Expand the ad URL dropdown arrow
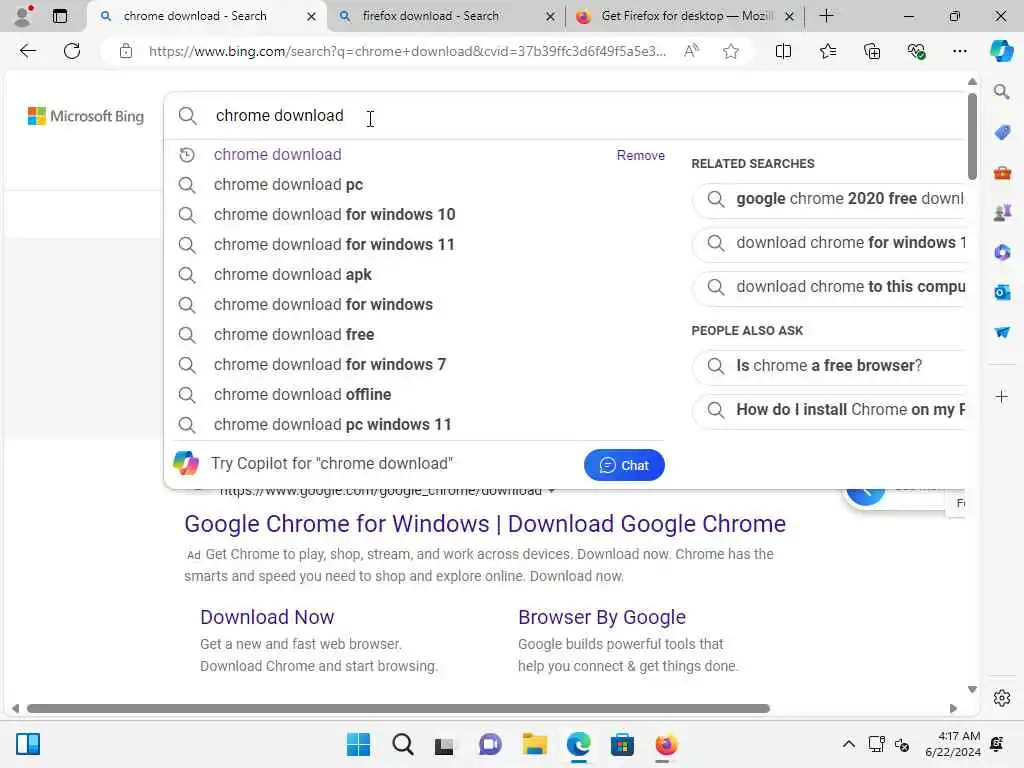 (x=551, y=490)
